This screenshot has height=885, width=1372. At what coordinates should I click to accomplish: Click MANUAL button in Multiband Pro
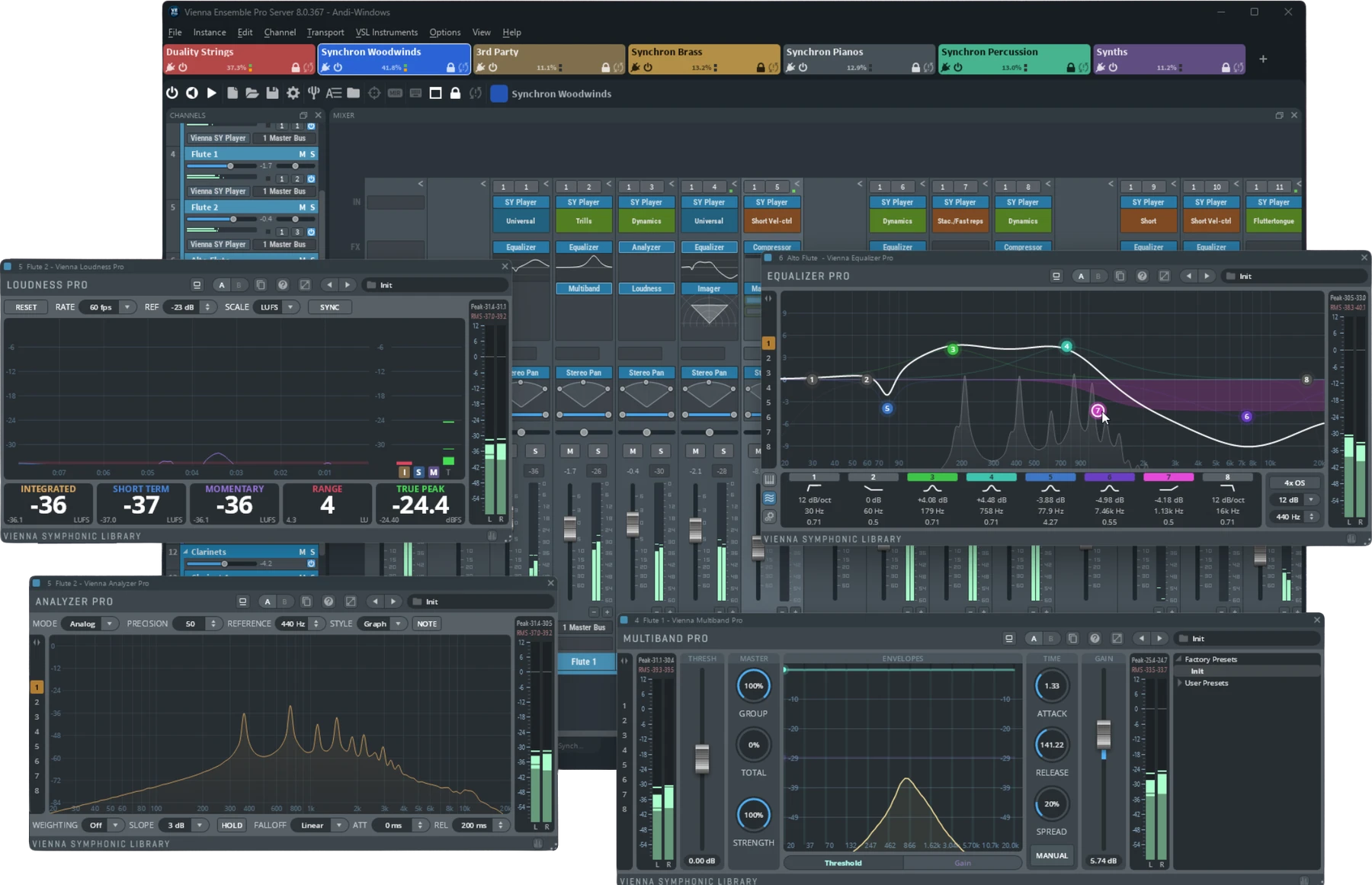[1051, 855]
